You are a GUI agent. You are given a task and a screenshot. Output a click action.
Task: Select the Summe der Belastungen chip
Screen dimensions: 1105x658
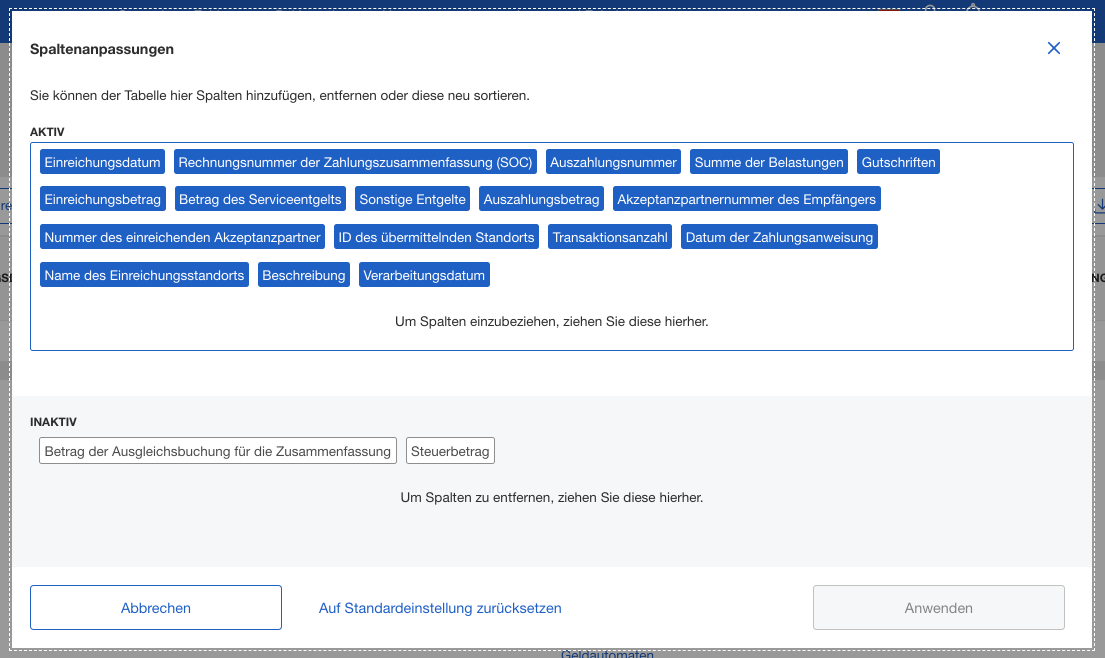(x=768, y=161)
